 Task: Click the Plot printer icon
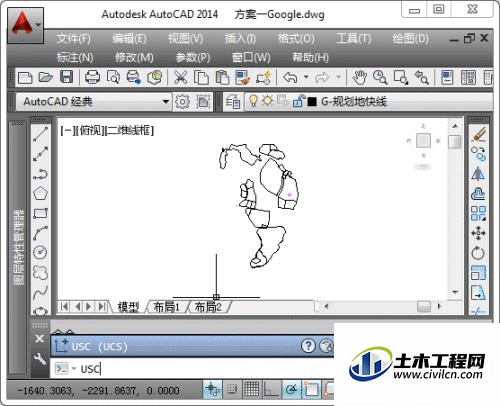tap(92, 78)
